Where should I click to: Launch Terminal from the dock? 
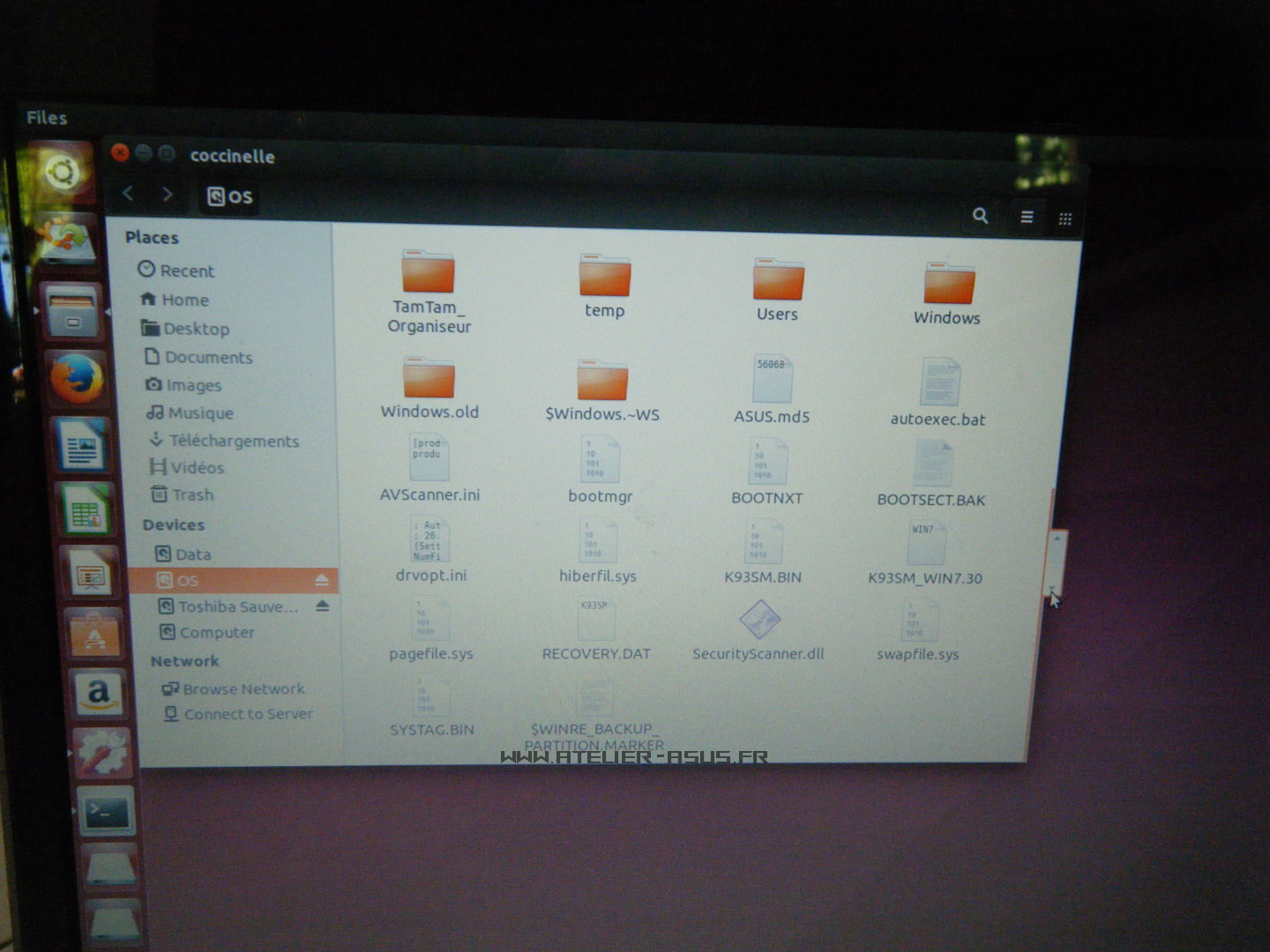[x=106, y=812]
